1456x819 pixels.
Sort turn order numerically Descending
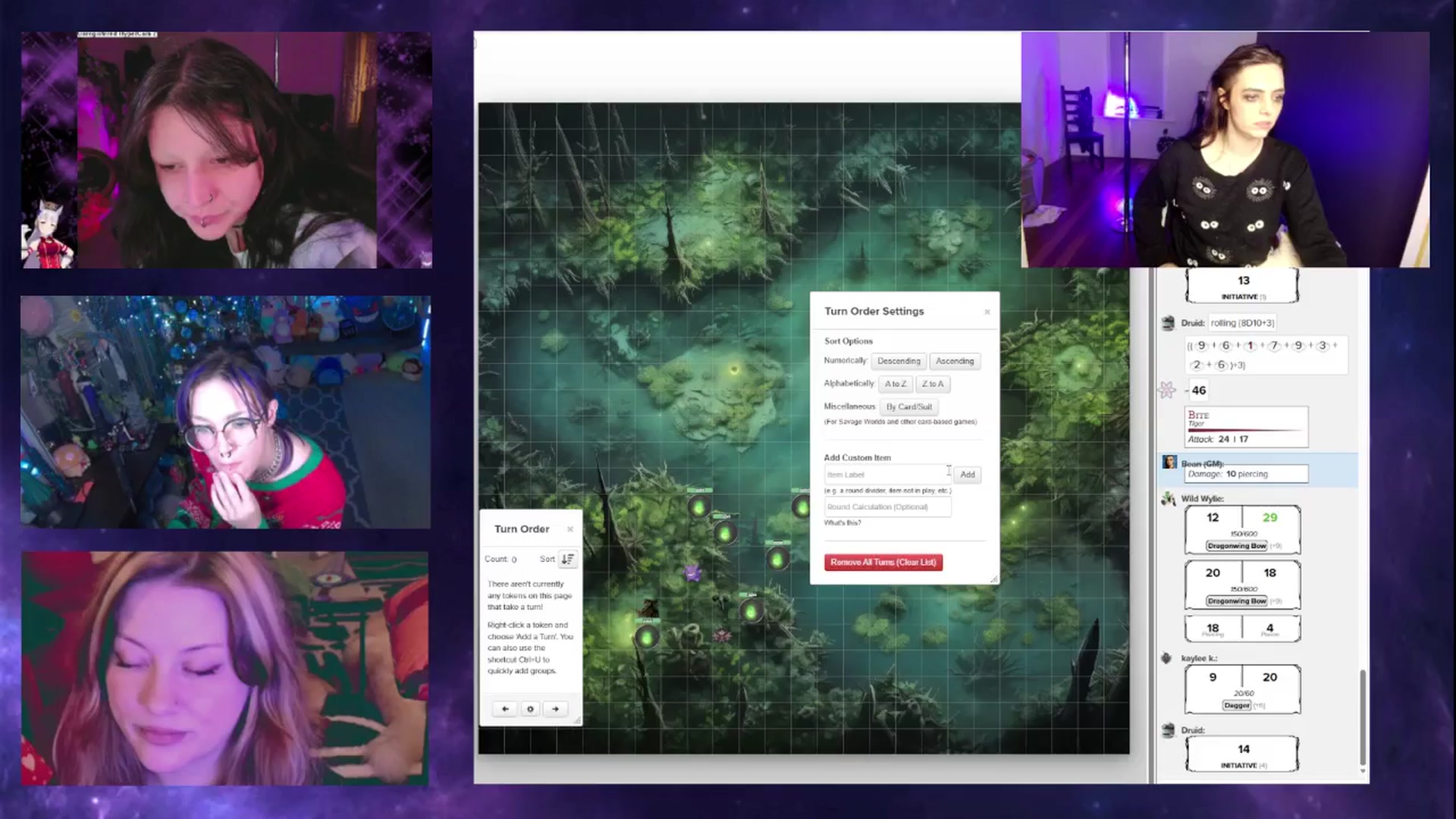tap(899, 361)
